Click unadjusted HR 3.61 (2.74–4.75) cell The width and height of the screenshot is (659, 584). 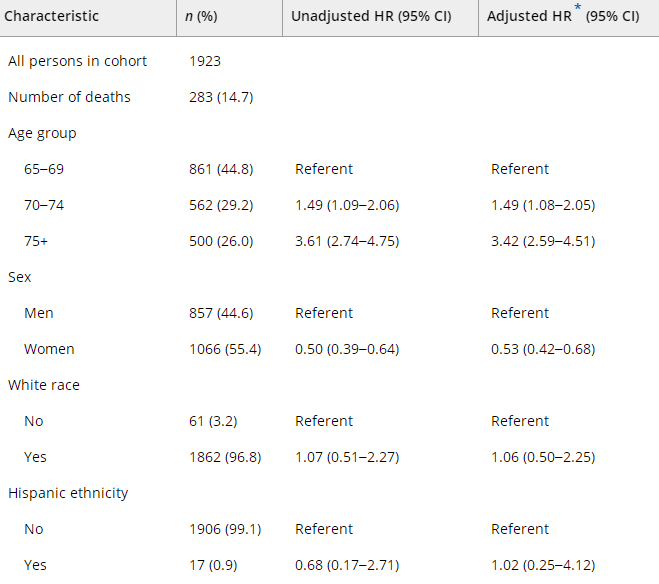[347, 241]
